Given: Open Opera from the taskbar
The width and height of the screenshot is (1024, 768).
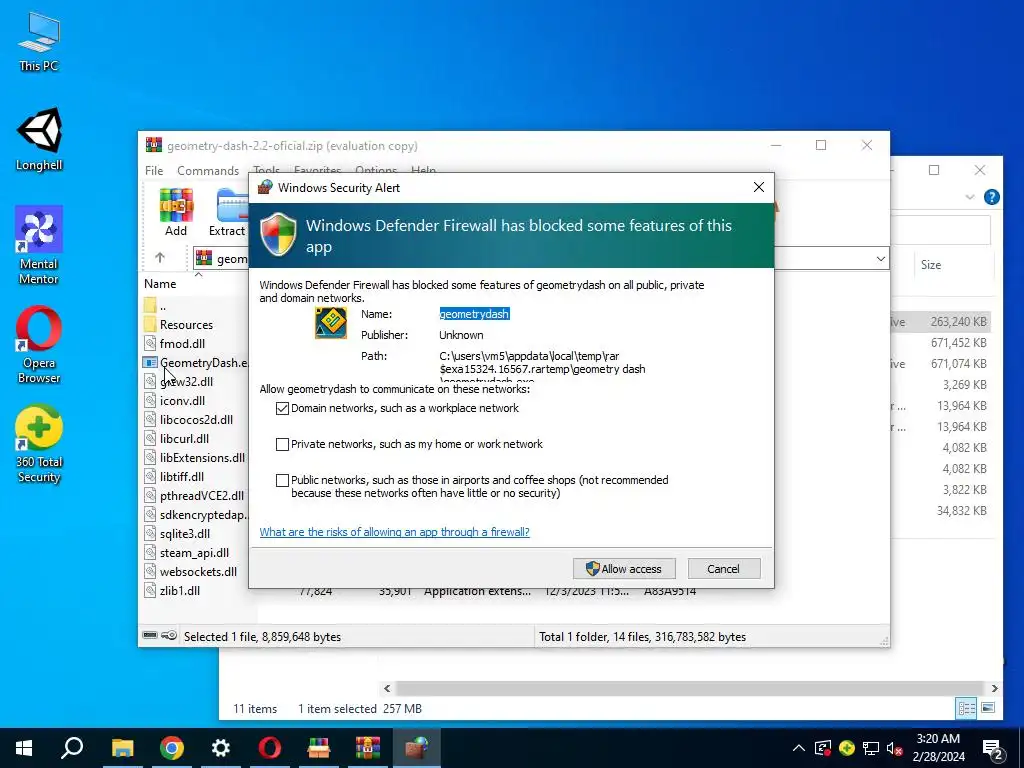Looking at the screenshot, I should click(270, 748).
